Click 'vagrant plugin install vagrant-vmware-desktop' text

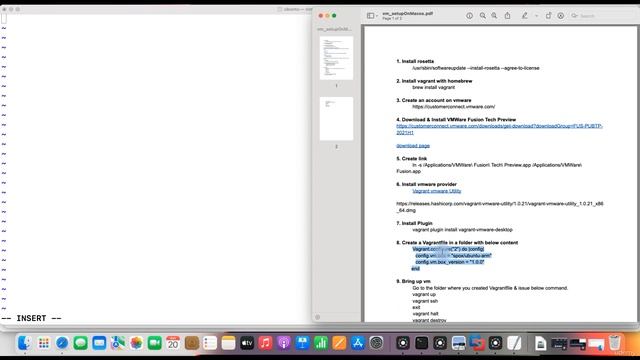462,230
